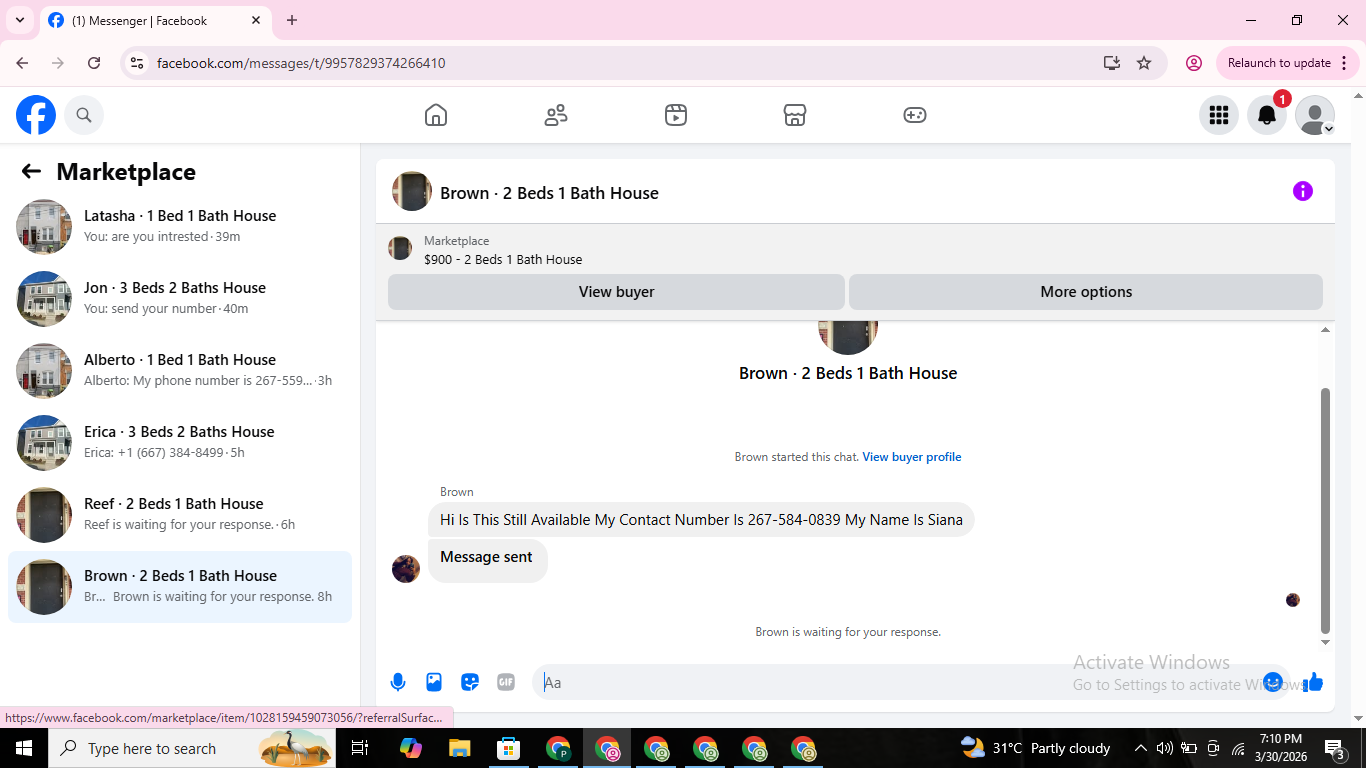Open install app icon in address bar
The image size is (1366, 768).
click(x=1112, y=63)
